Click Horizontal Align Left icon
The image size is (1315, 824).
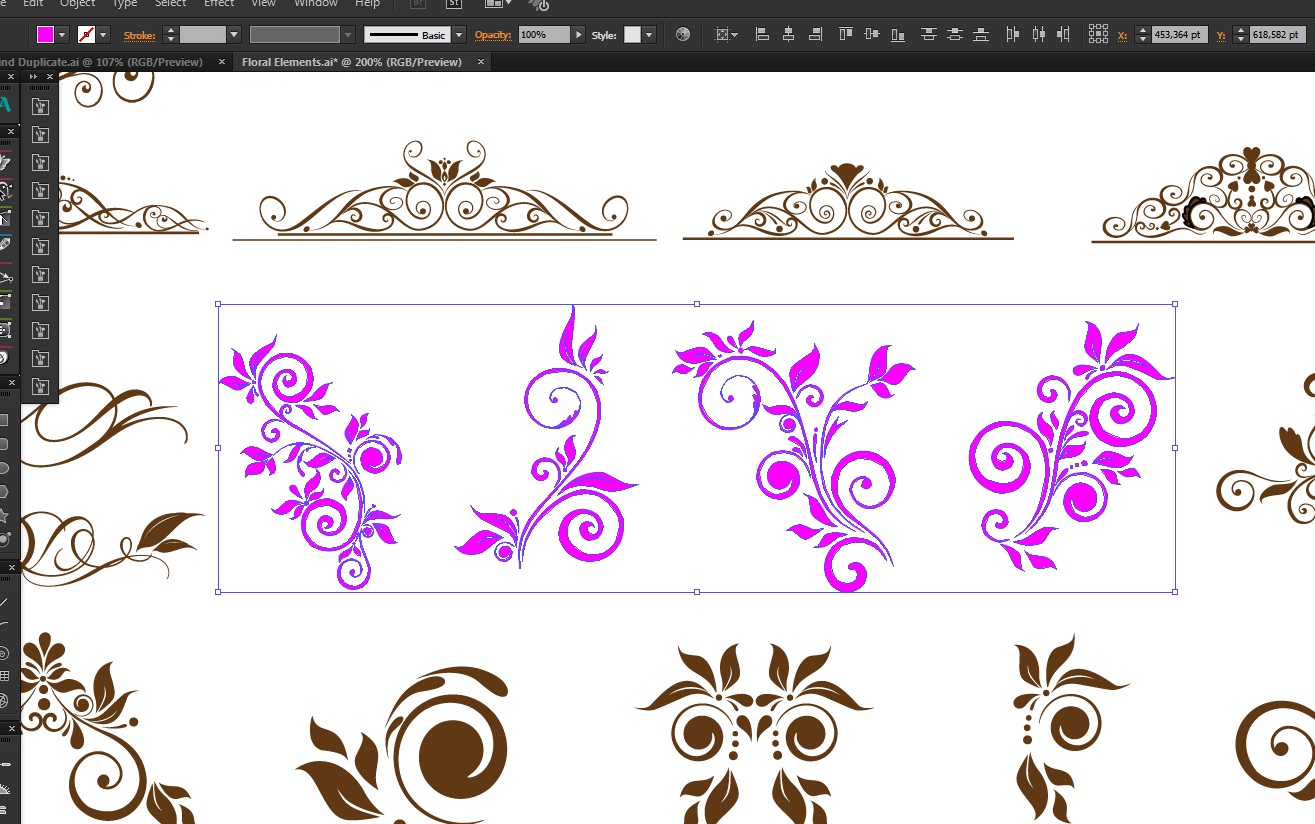pos(762,35)
